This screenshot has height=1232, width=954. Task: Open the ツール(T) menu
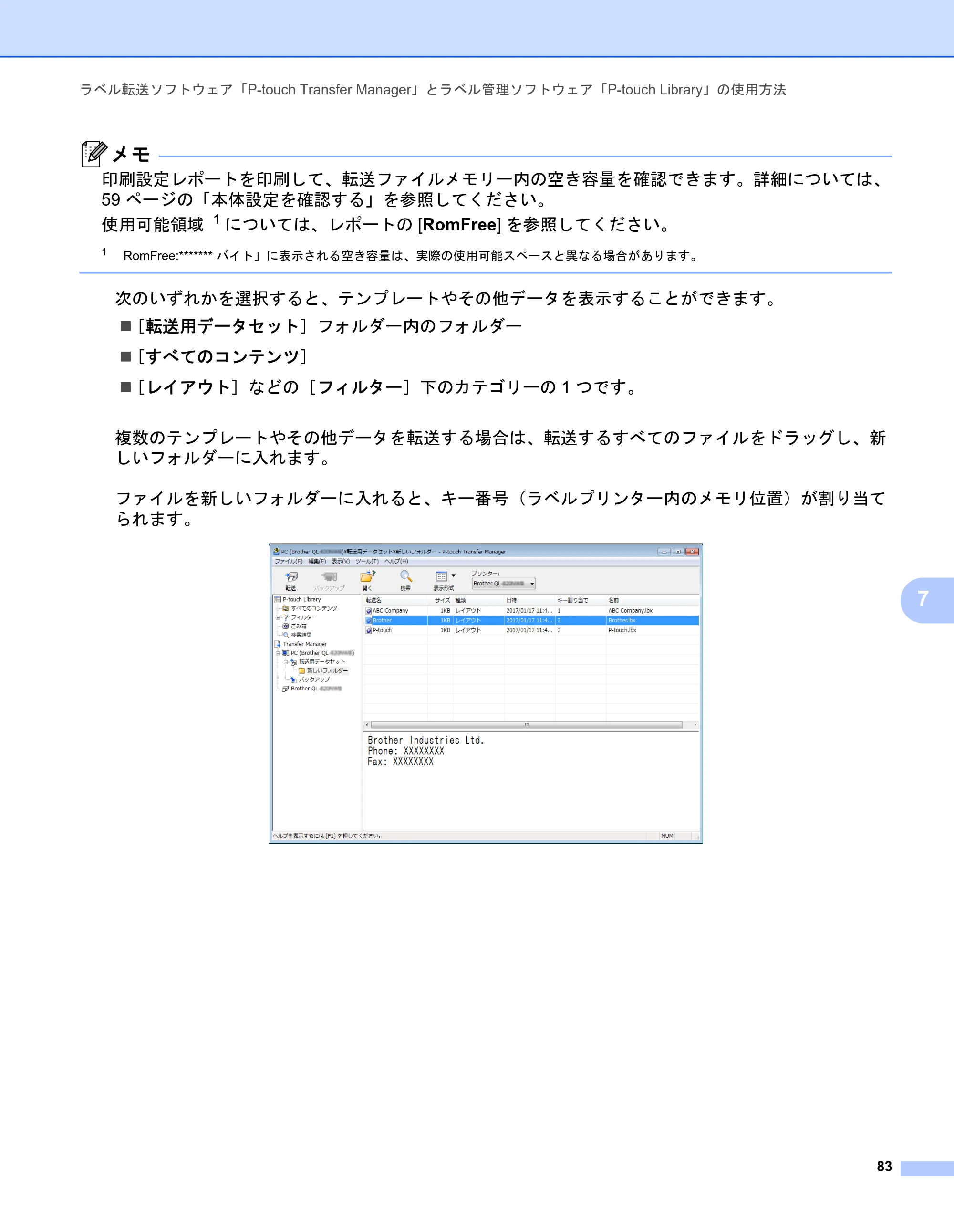pyautogui.click(x=367, y=561)
